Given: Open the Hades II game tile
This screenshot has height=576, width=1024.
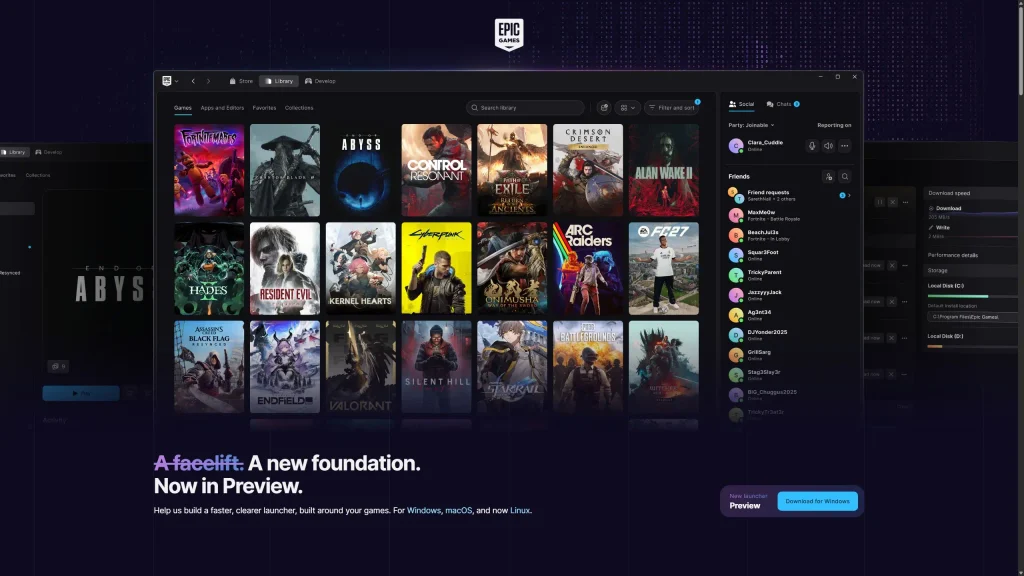Looking at the screenshot, I should click(x=209, y=268).
